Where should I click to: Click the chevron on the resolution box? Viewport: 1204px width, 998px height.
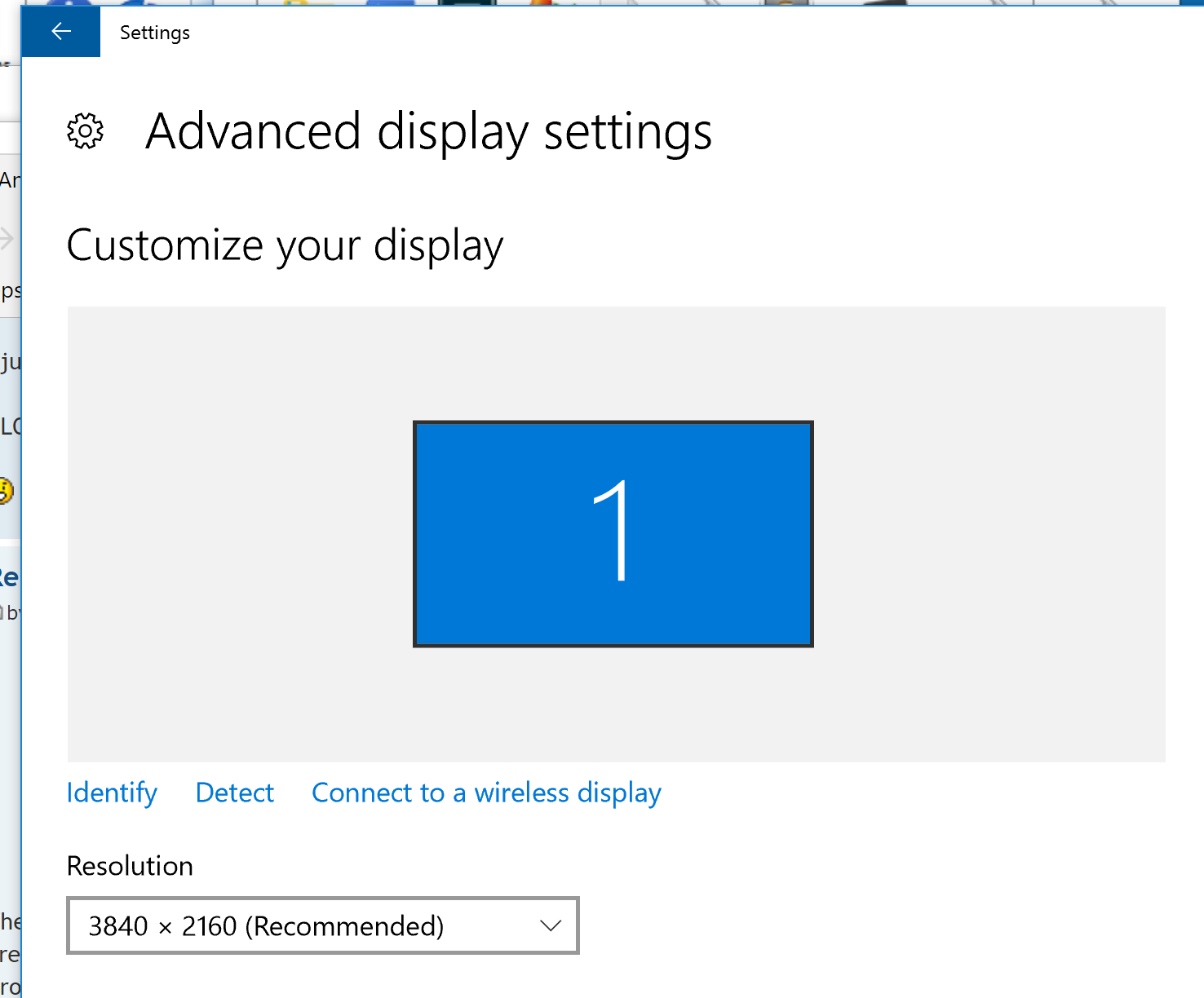pos(550,925)
